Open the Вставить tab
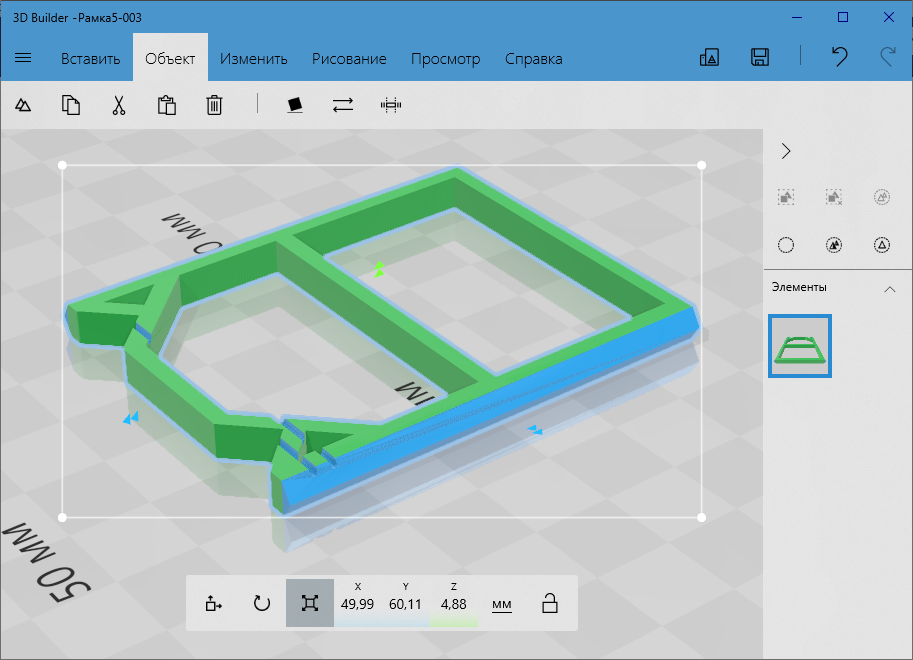This screenshot has width=913, height=660. (x=90, y=58)
